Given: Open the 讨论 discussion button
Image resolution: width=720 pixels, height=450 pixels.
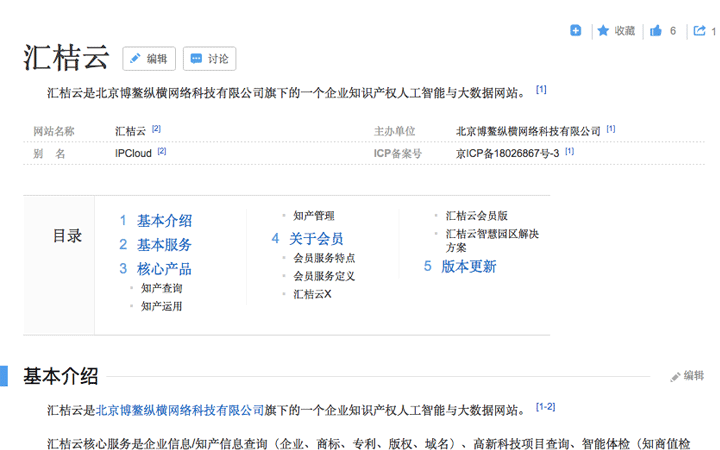Looking at the screenshot, I should pos(209,59).
